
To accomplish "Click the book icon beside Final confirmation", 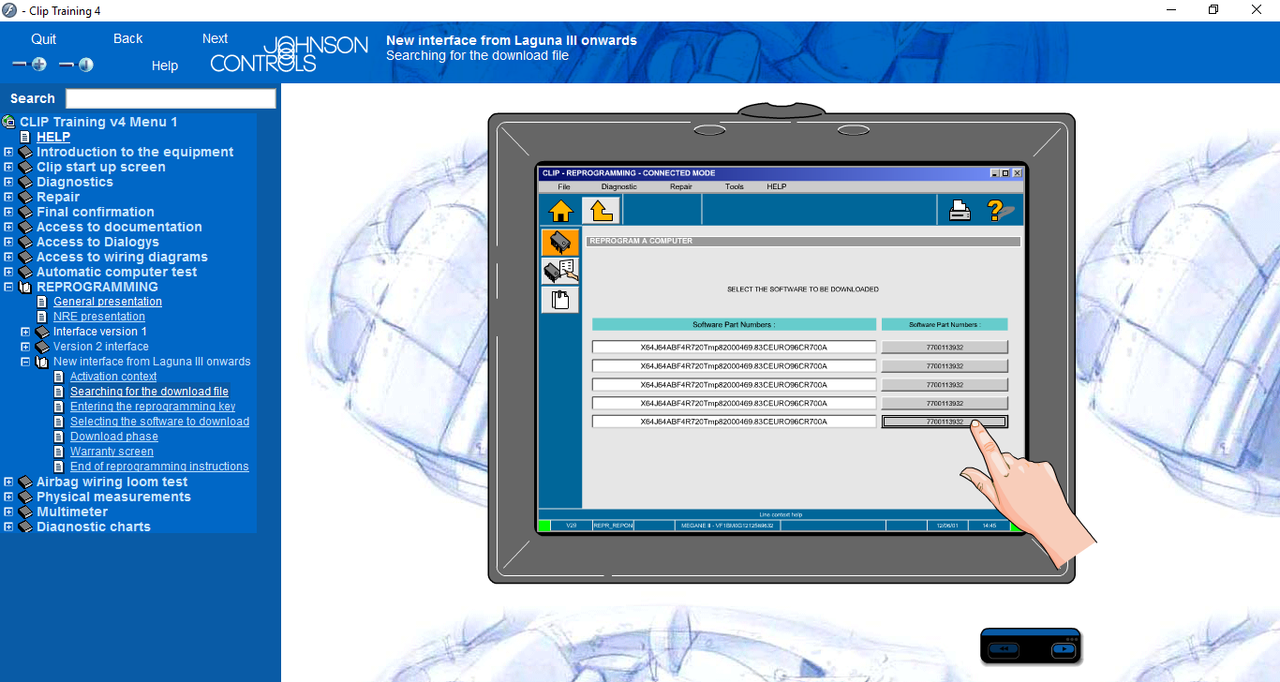I will (25, 212).
